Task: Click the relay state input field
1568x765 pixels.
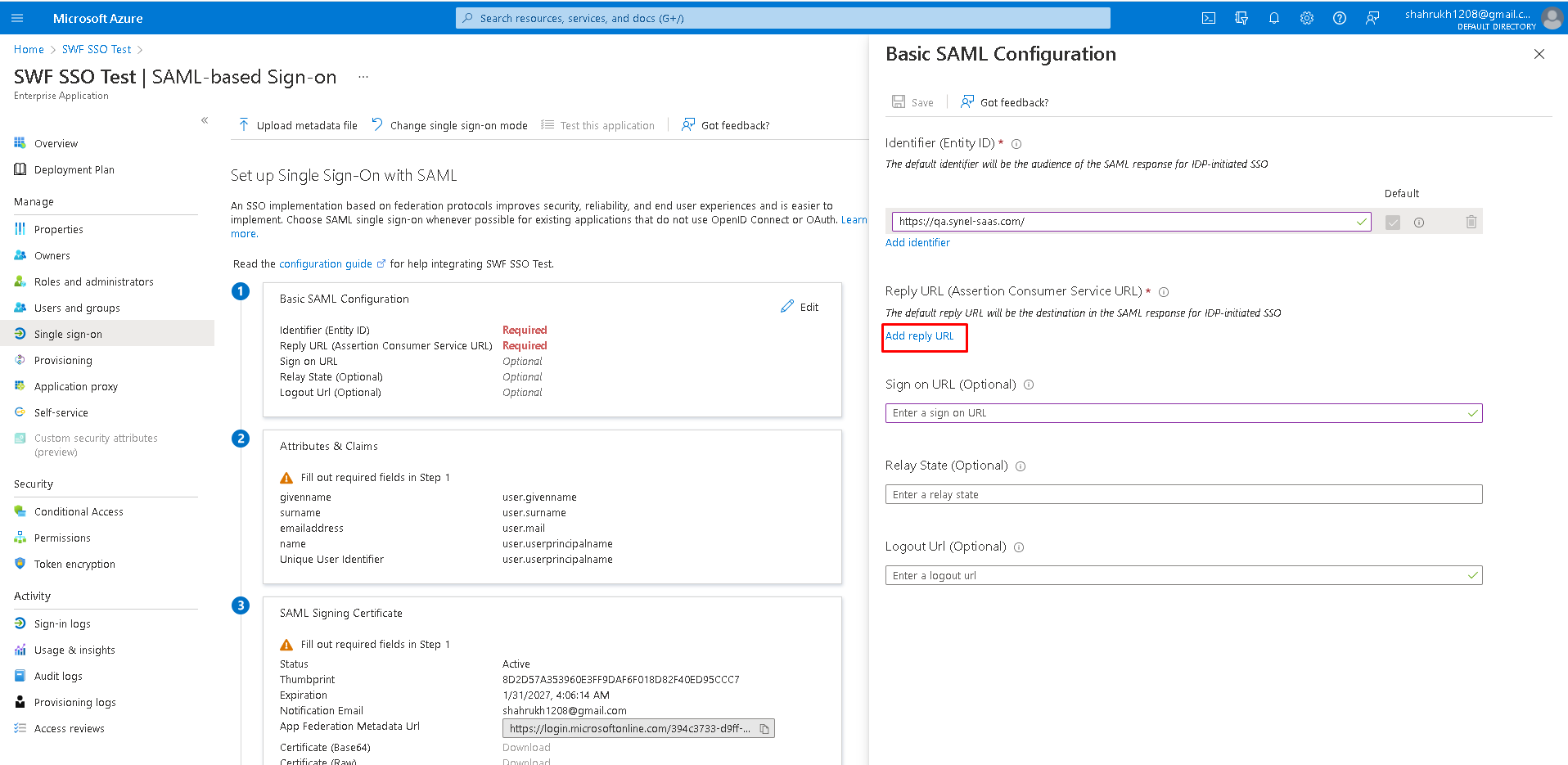Action: point(1183,494)
